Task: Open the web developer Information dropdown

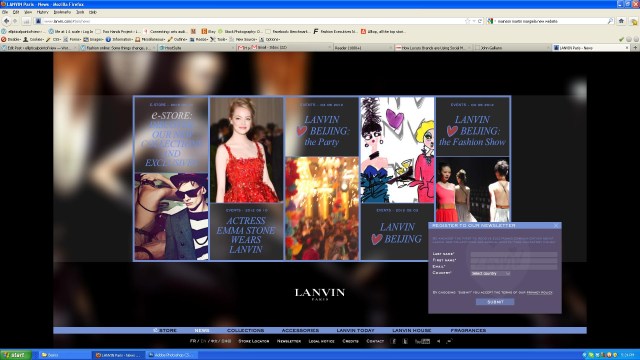Action: click(119, 40)
